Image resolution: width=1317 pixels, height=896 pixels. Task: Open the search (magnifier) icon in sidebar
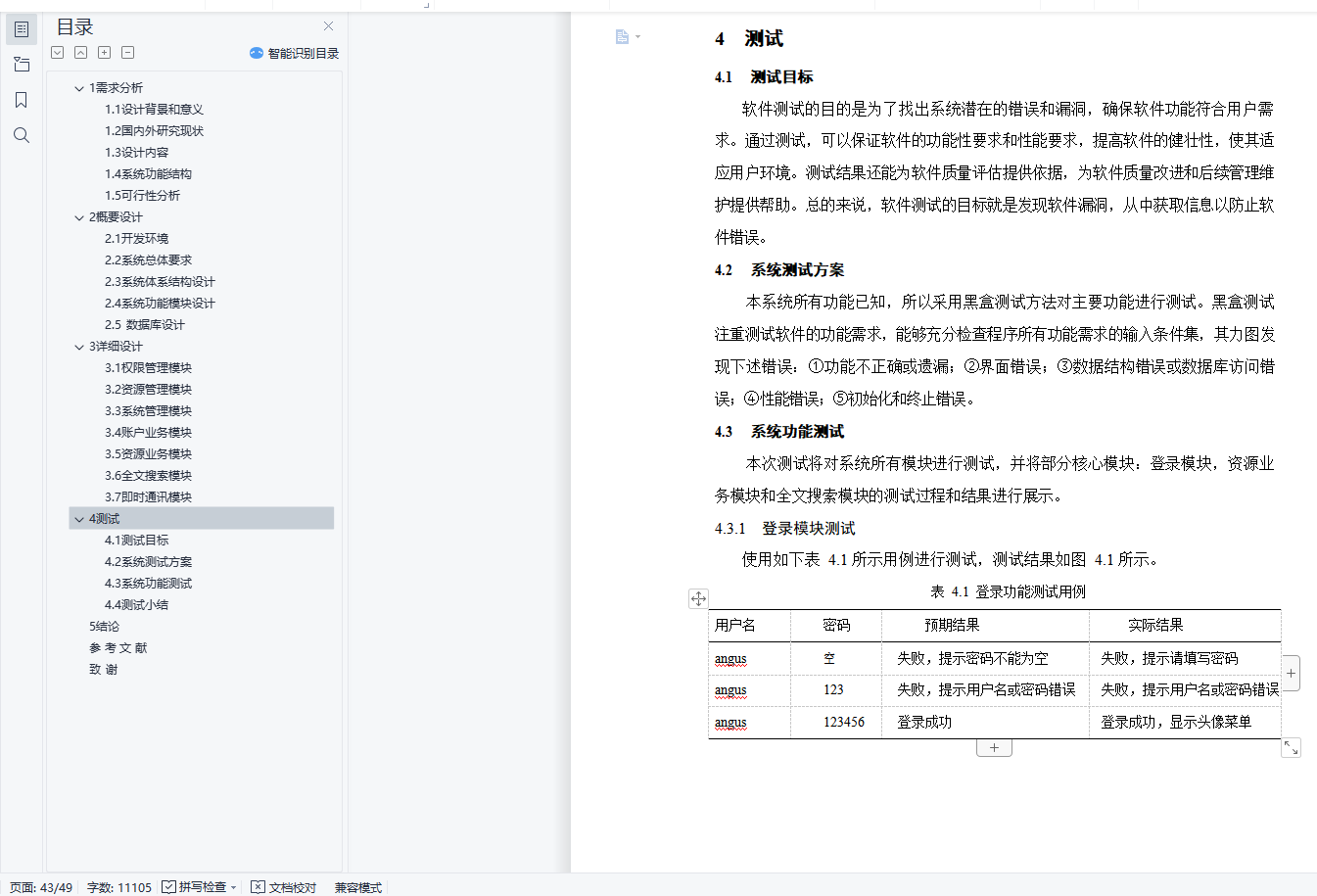coord(22,135)
